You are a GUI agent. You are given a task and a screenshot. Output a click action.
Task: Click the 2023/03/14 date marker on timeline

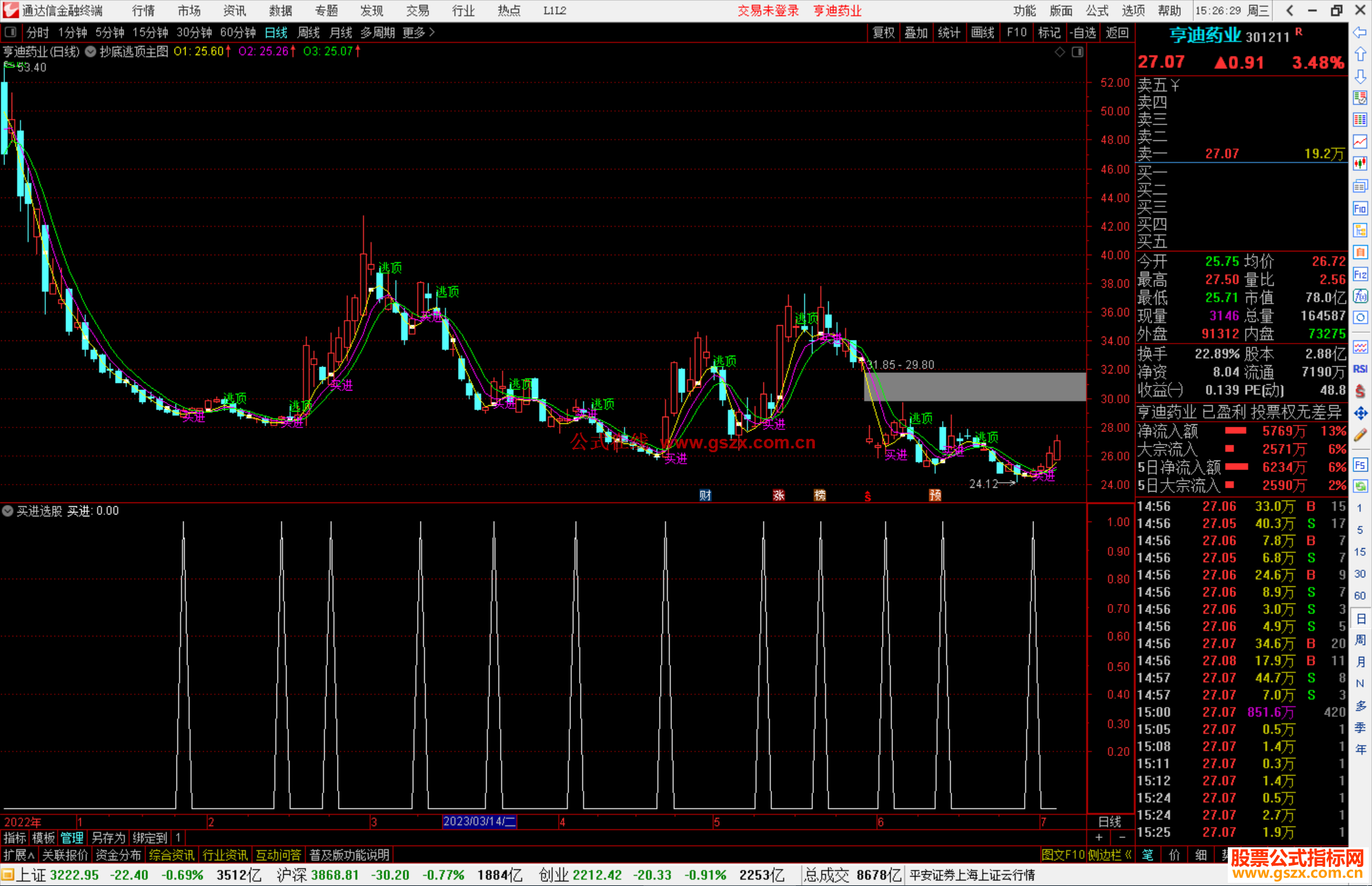(479, 821)
